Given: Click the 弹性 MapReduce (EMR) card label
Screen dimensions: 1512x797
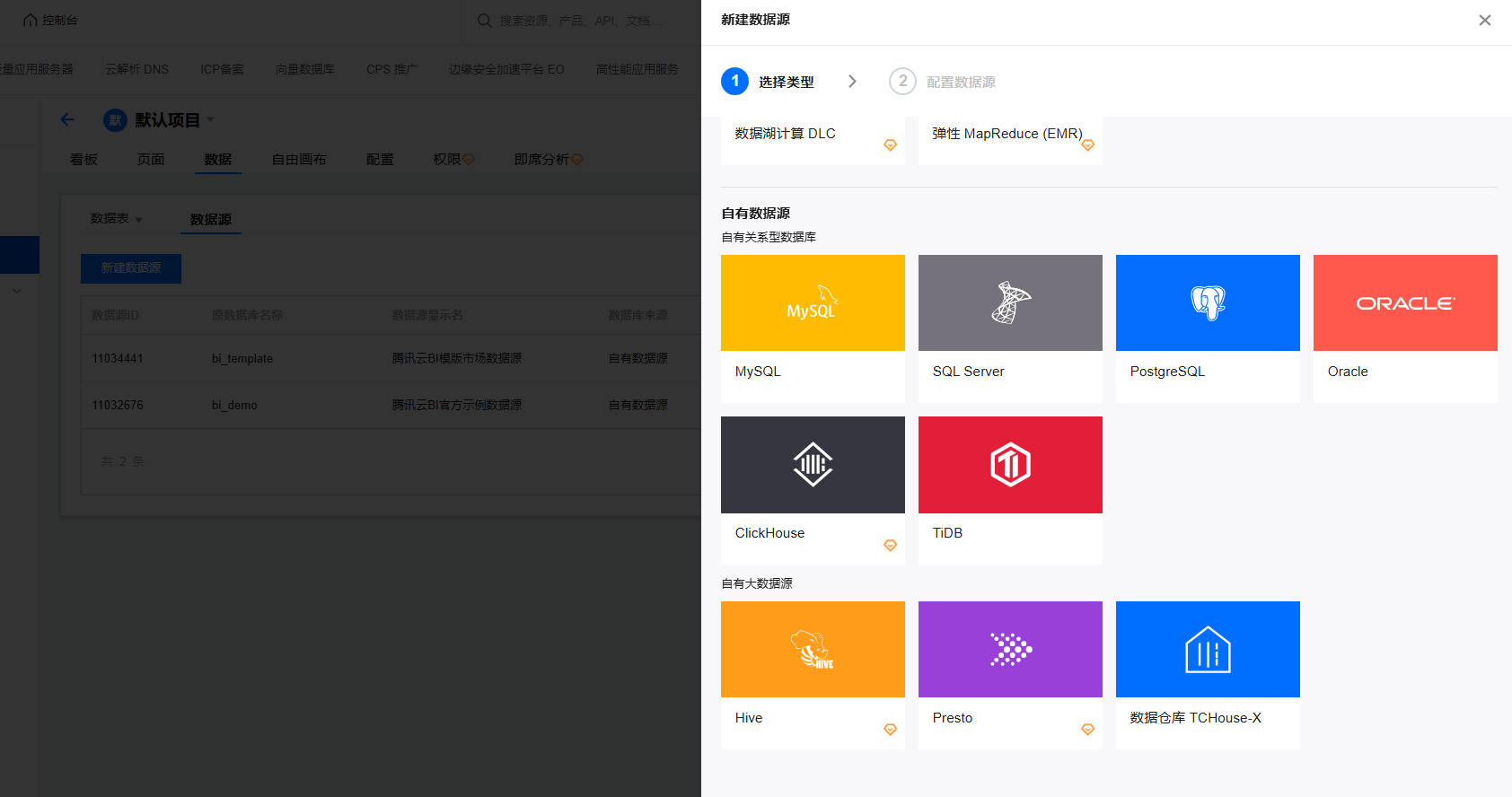Looking at the screenshot, I should click(x=1007, y=134).
